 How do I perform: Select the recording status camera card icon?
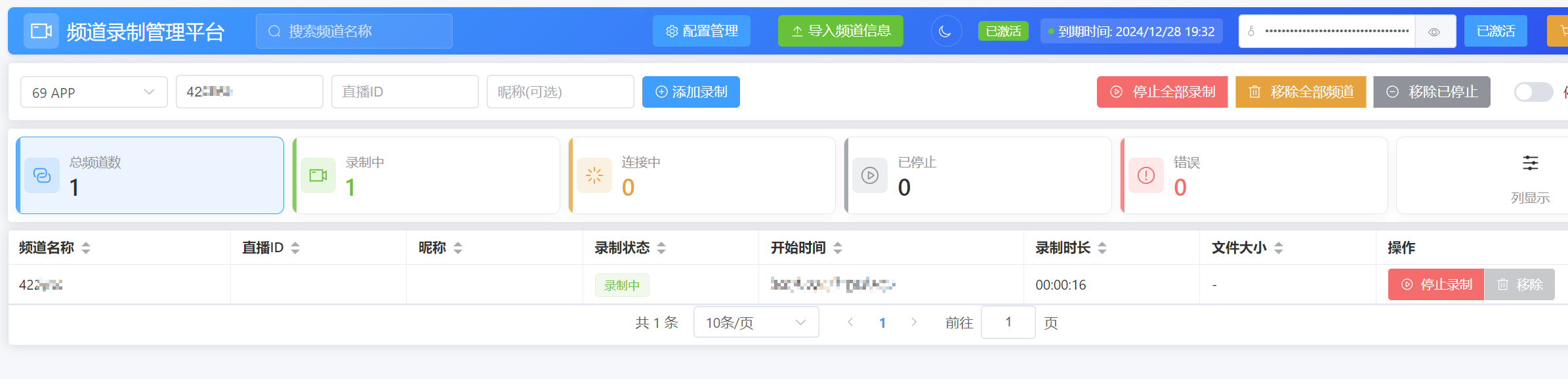pyautogui.click(x=318, y=175)
